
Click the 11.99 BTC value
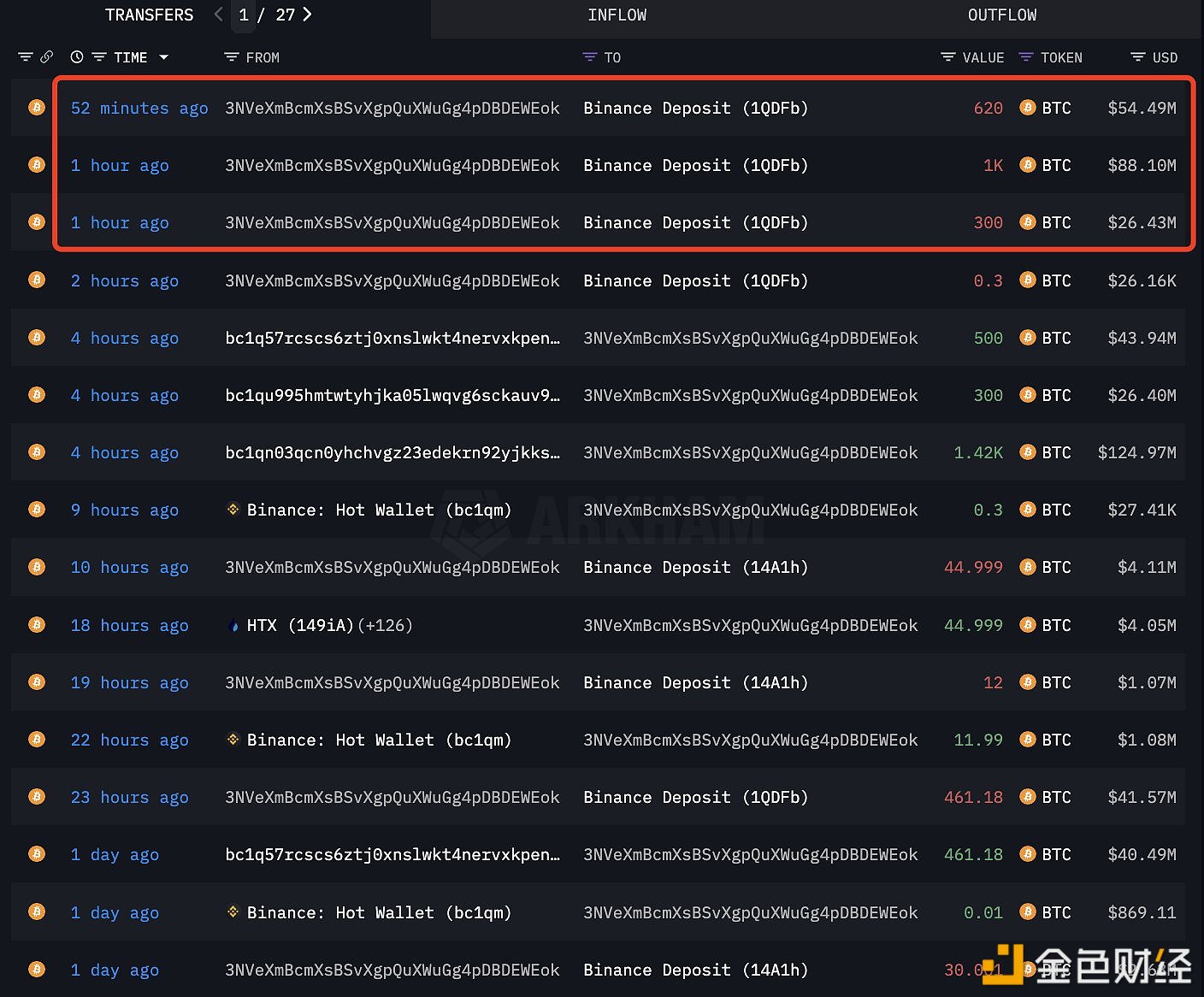[x=978, y=740]
